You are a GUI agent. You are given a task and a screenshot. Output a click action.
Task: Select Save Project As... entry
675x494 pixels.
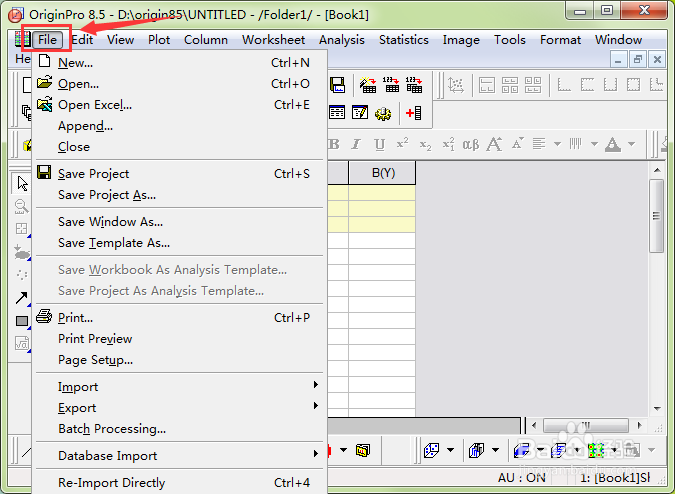click(x=180, y=195)
